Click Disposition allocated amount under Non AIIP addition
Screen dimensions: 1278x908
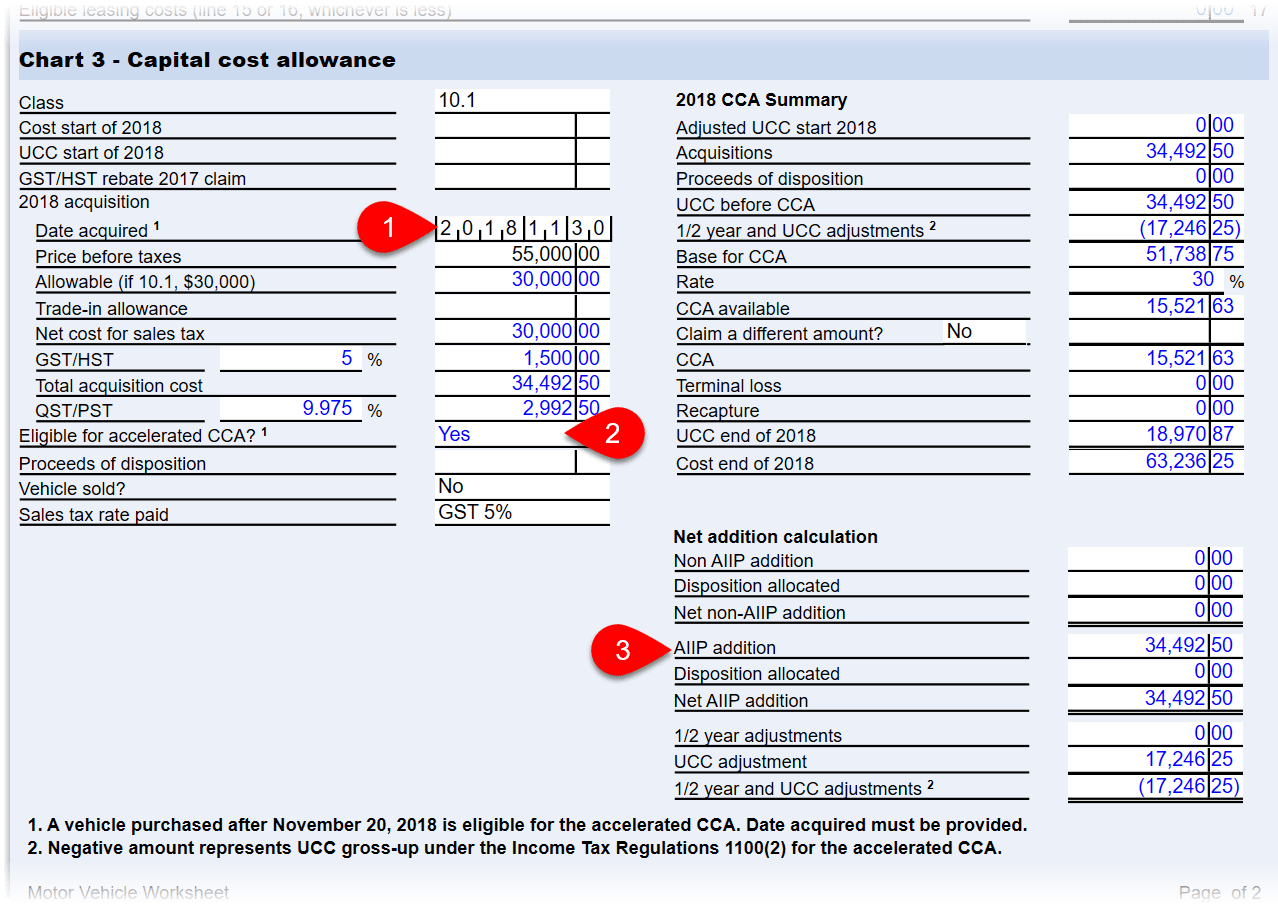point(1156,584)
